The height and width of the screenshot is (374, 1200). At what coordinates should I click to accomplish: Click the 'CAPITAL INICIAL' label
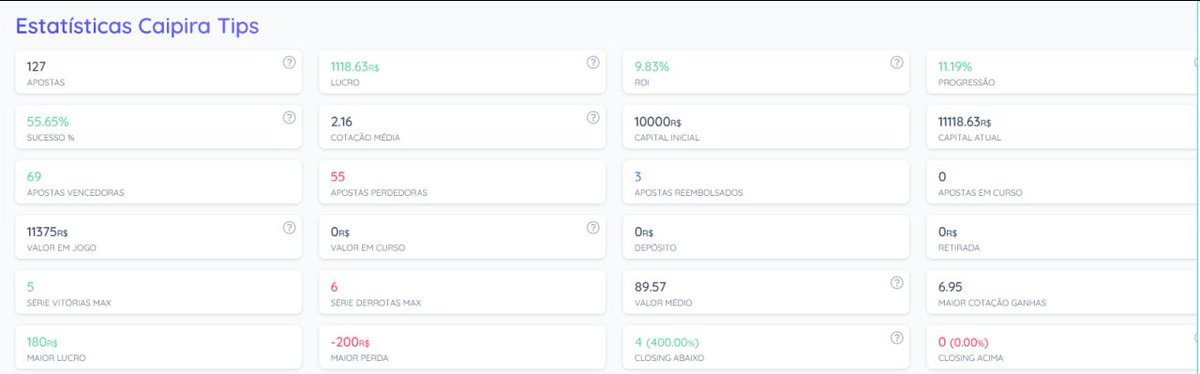tap(667, 138)
